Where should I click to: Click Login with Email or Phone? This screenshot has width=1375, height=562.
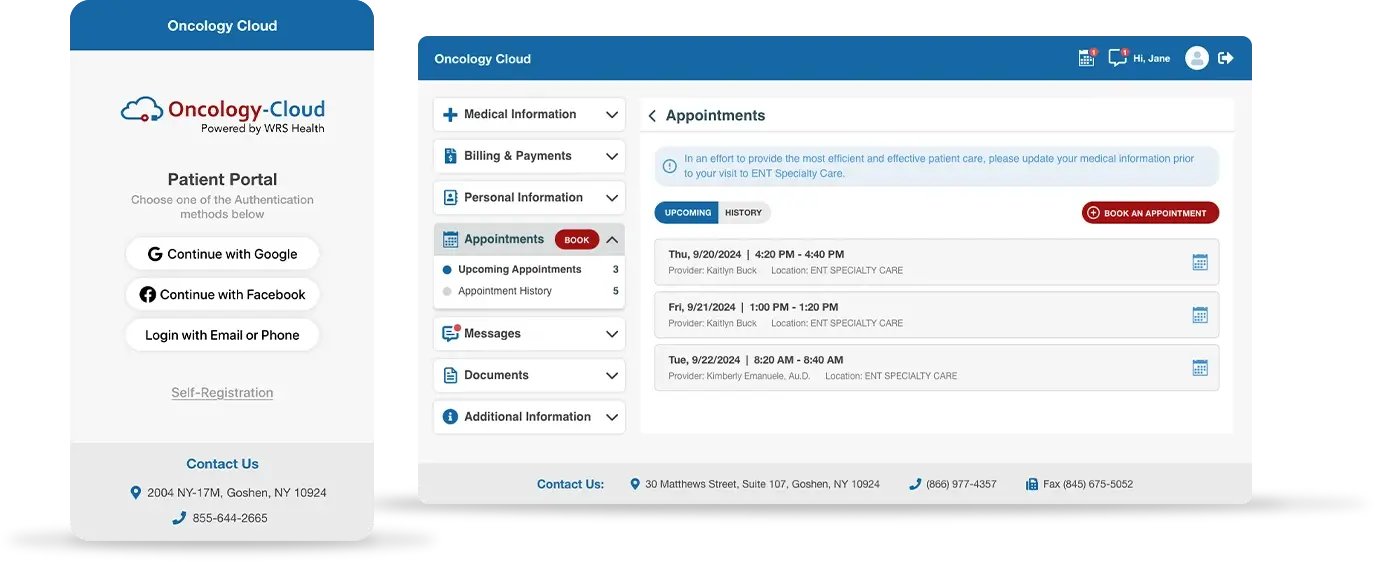pos(222,335)
